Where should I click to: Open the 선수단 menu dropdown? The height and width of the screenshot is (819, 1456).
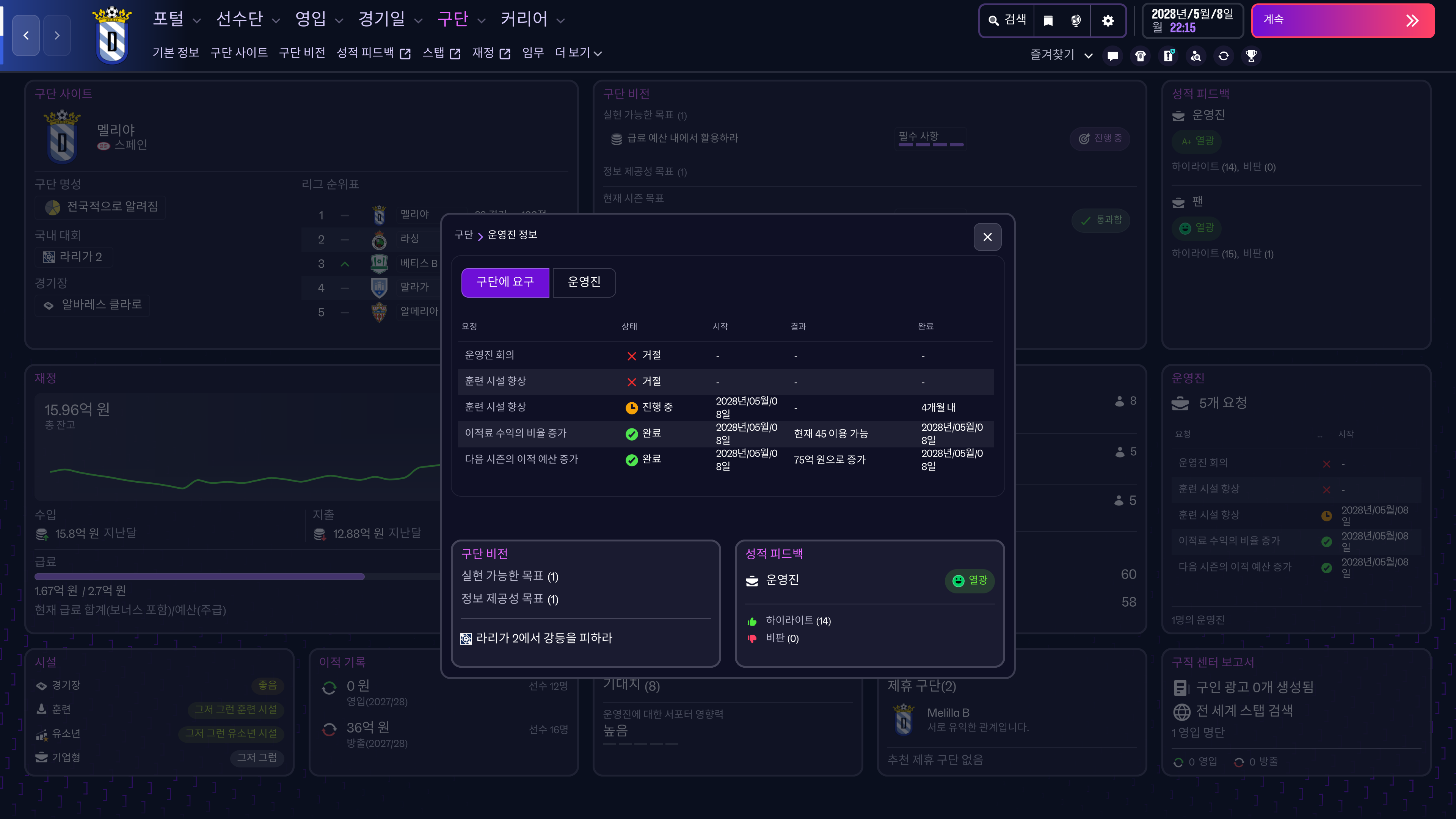click(248, 20)
